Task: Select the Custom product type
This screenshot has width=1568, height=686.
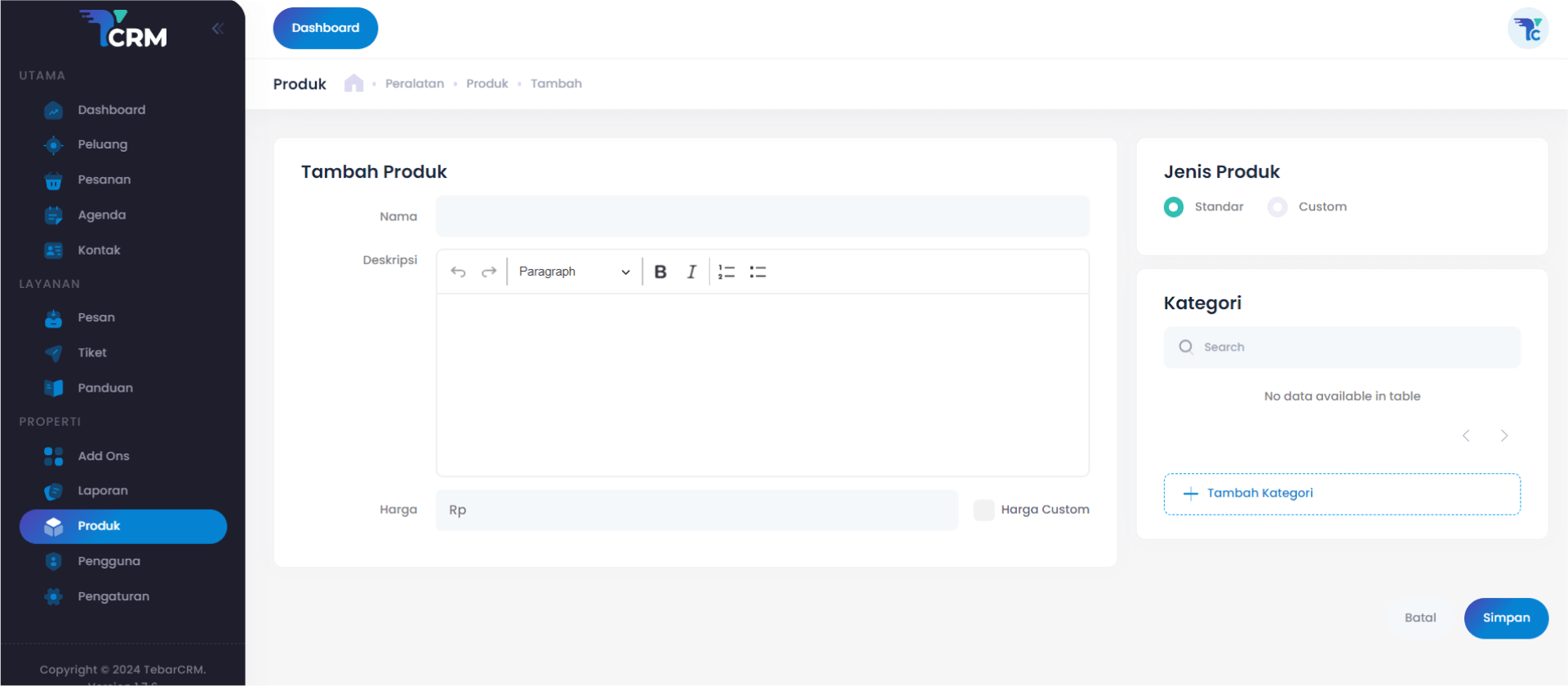Action: pyautogui.click(x=1277, y=207)
